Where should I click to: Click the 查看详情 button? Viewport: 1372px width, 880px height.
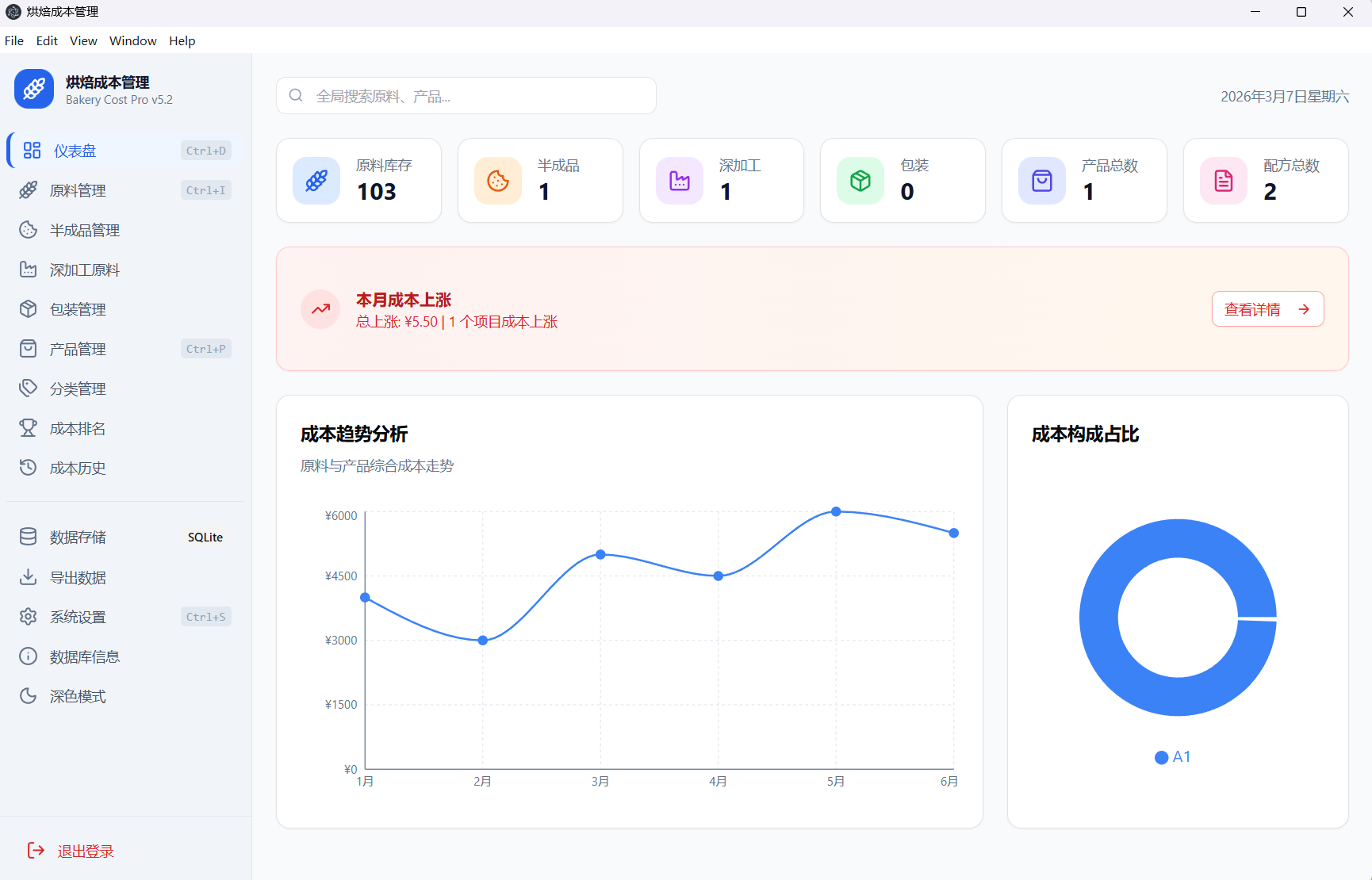pos(1267,308)
